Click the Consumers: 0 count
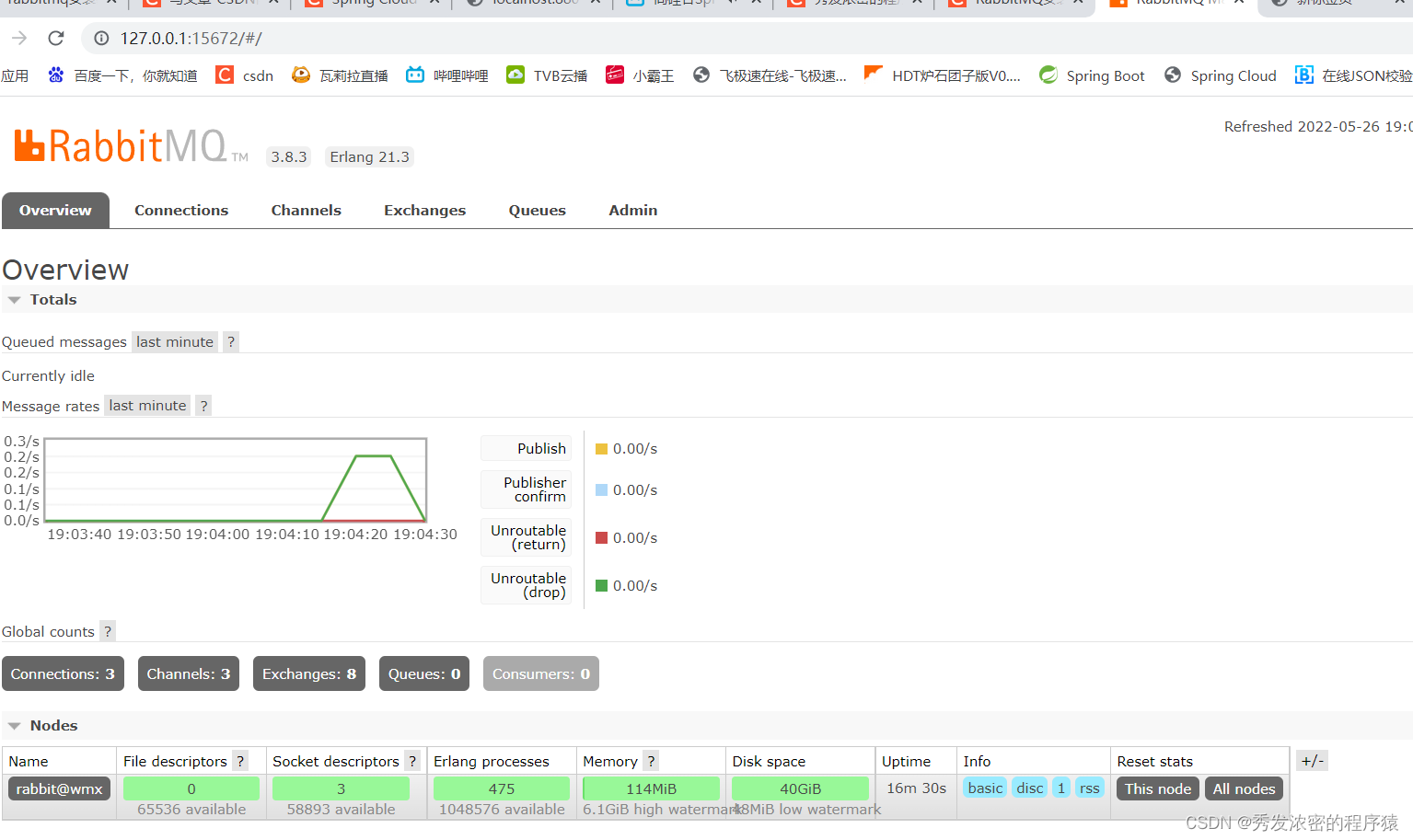This screenshot has width=1413, height=840. click(541, 673)
